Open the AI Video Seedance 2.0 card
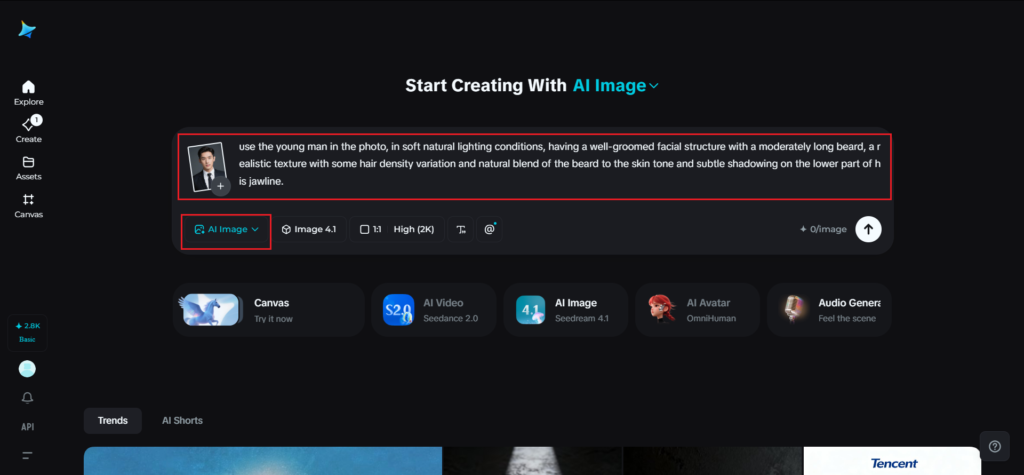 tap(433, 309)
